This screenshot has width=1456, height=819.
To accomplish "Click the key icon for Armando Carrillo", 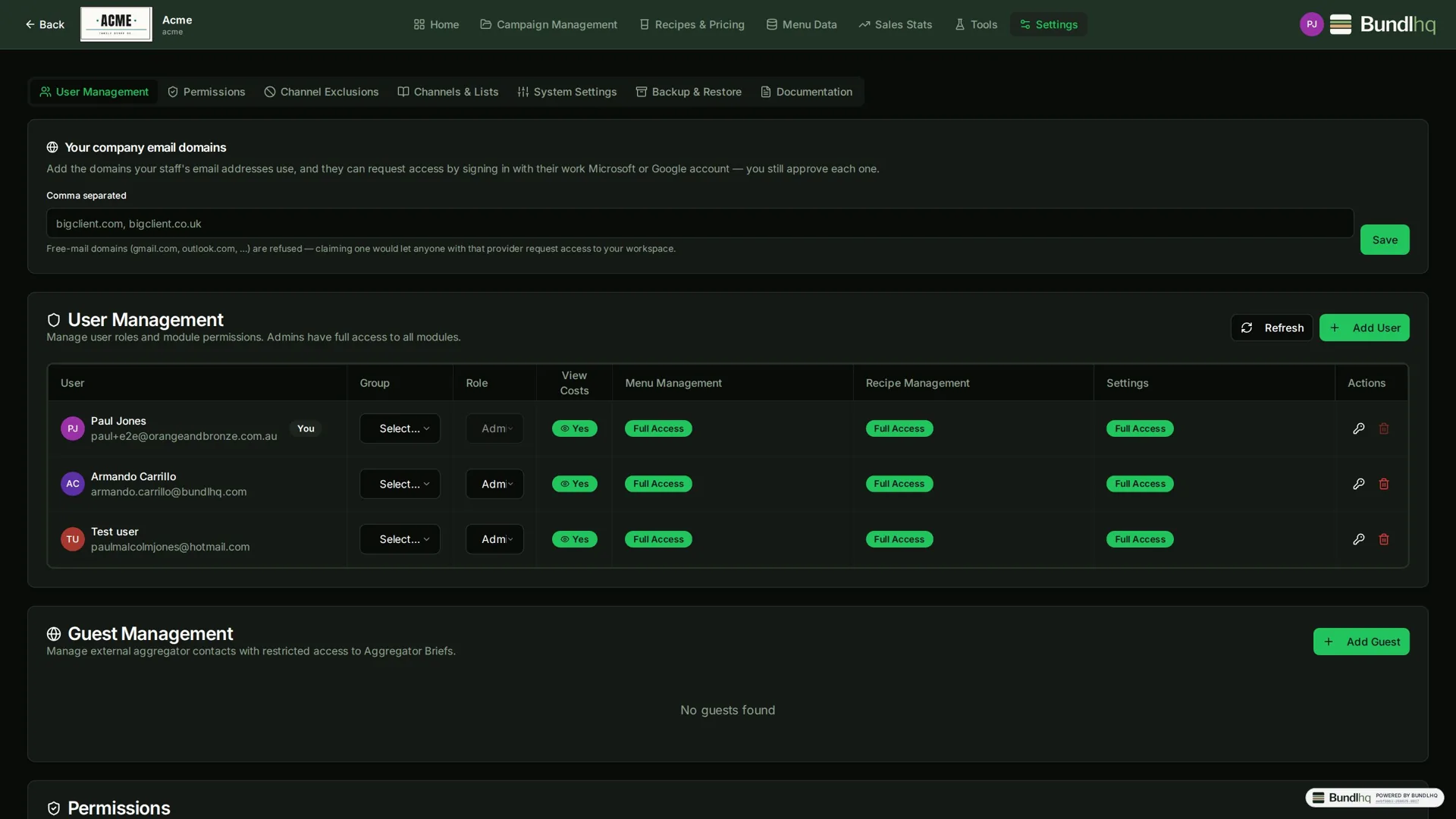I will coord(1359,484).
